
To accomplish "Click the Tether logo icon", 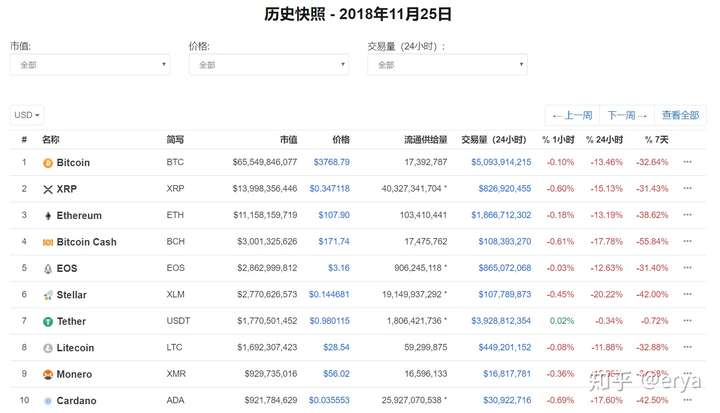I will coord(48,322).
